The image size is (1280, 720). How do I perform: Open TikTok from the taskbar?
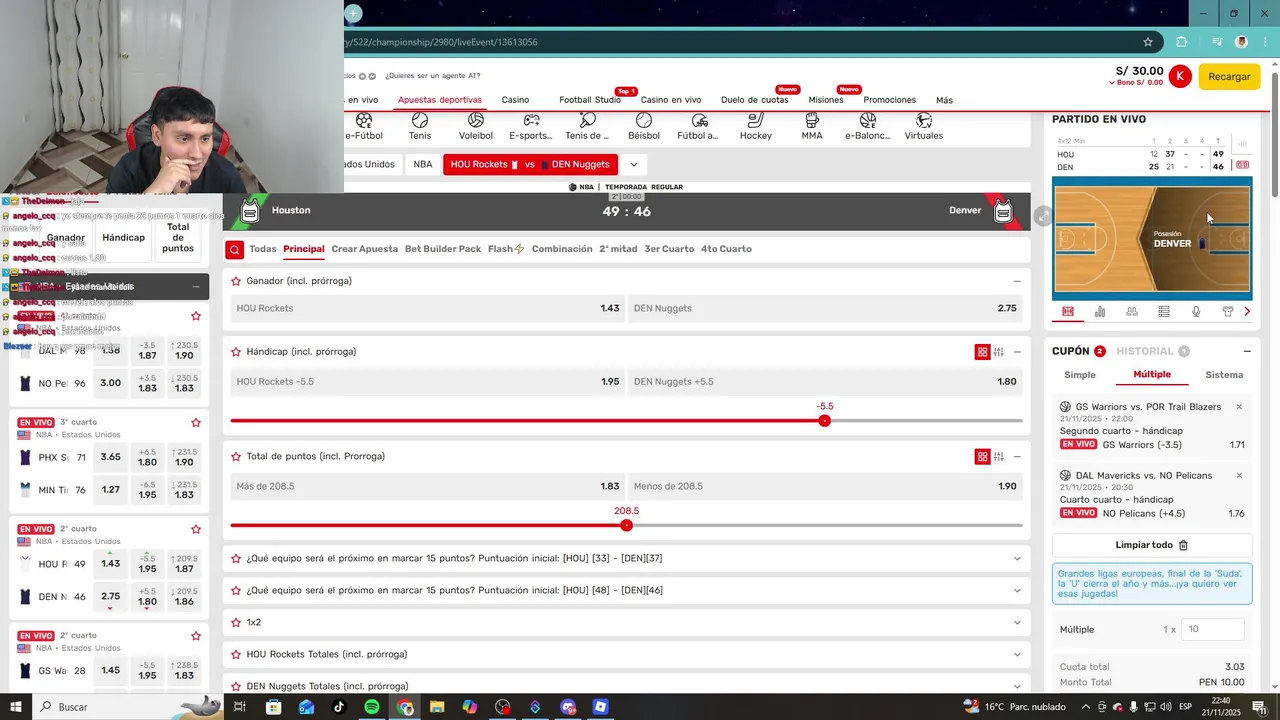tap(338, 707)
